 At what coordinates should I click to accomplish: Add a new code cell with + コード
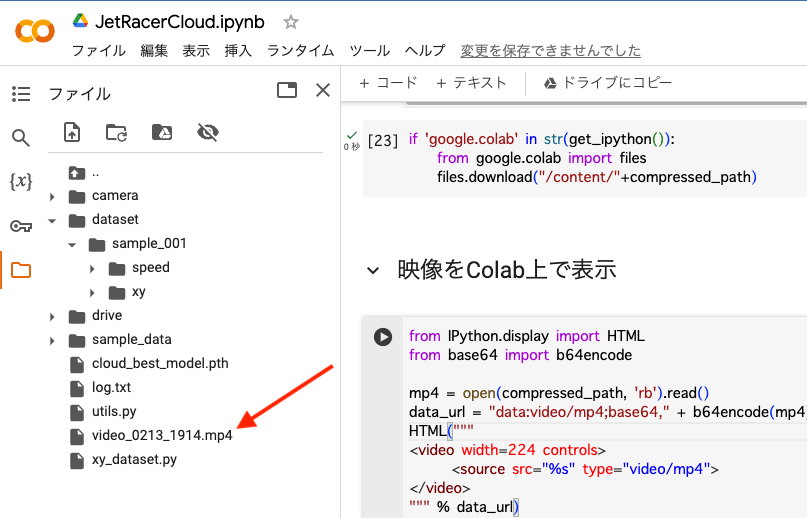point(388,82)
